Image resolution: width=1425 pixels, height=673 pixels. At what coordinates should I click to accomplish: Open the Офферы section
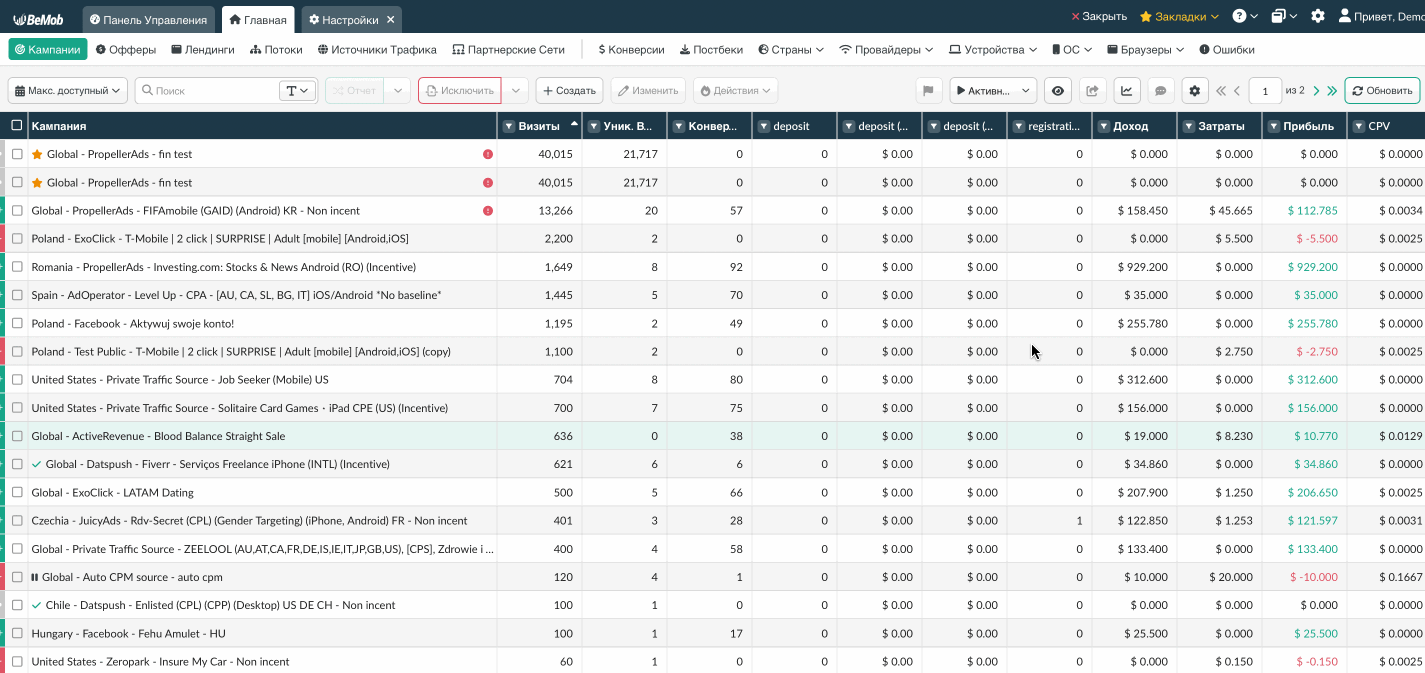126,49
